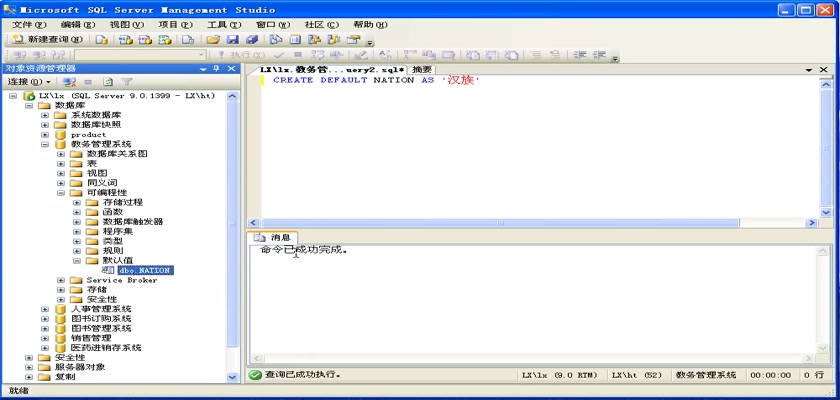The width and height of the screenshot is (840, 400).
Task: Open the 帮助(H) menu
Action: coord(370,25)
